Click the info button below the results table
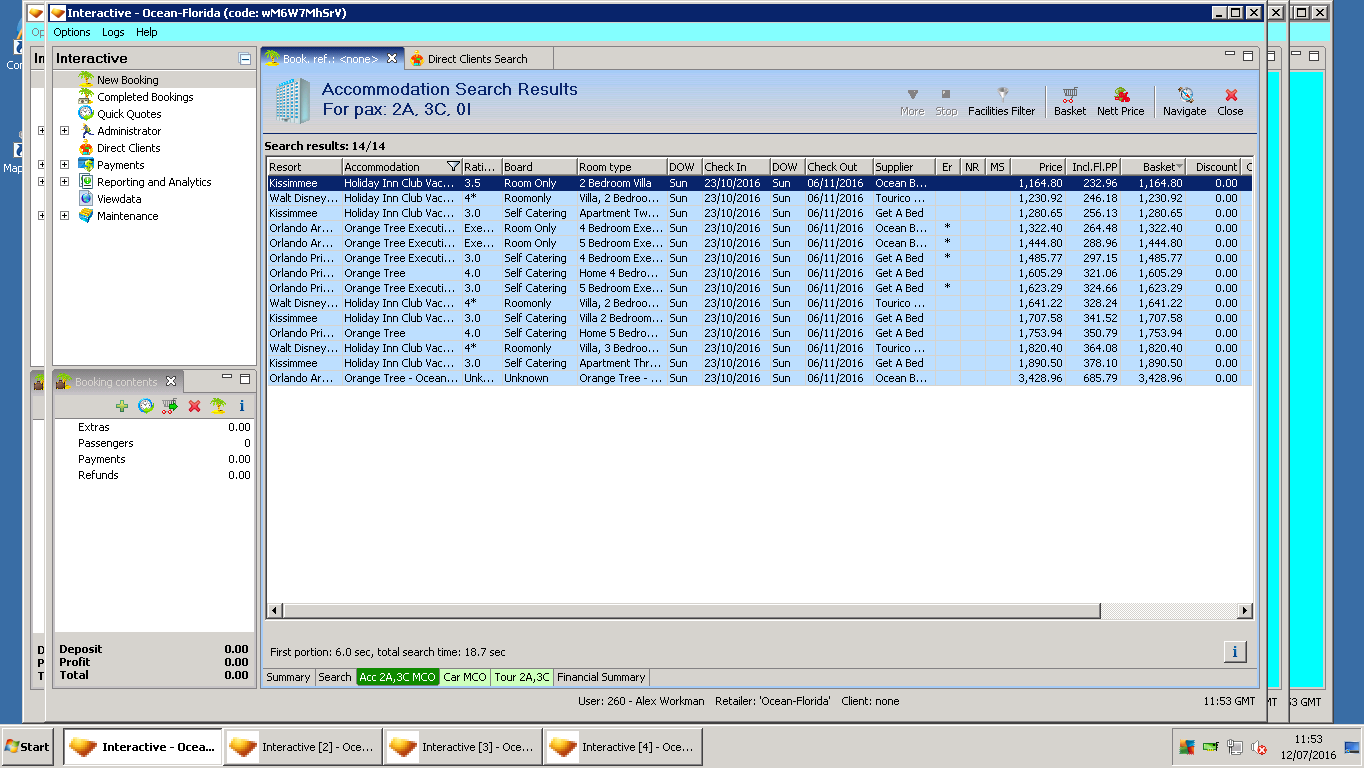This screenshot has width=1364, height=768. (1234, 652)
